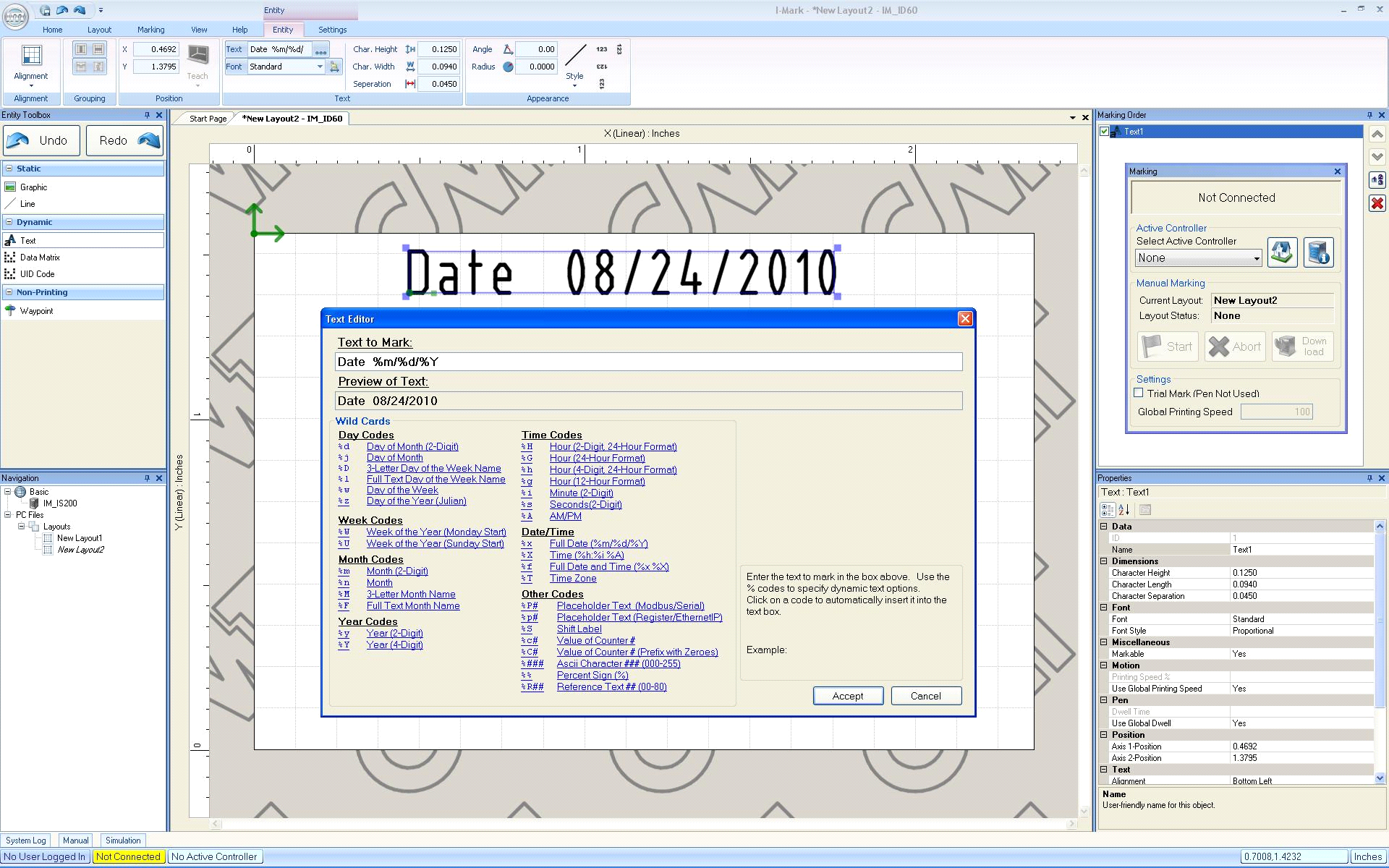Image resolution: width=1389 pixels, height=868 pixels.
Task: Click Accept in the Text Editor
Action: click(848, 696)
